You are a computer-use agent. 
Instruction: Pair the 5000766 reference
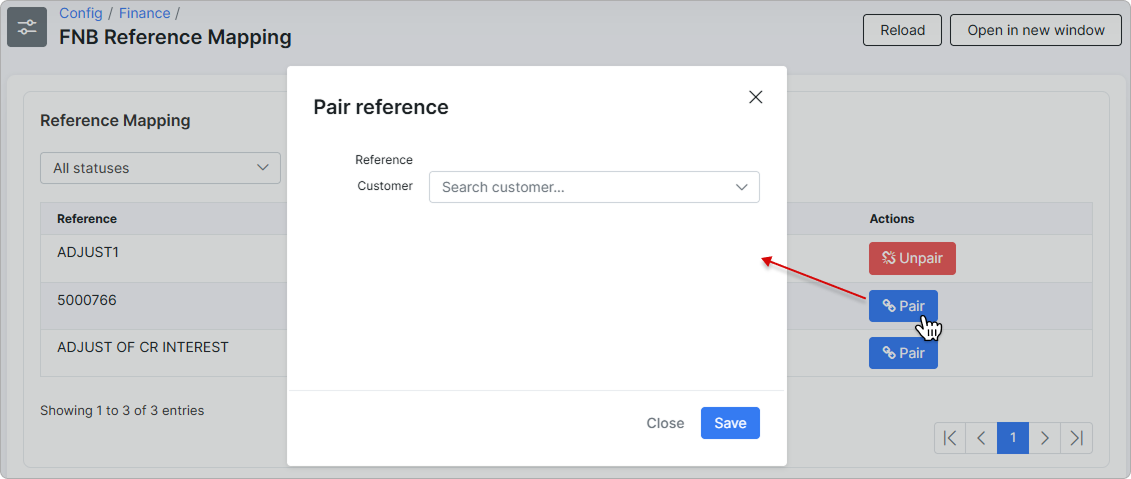click(x=903, y=306)
